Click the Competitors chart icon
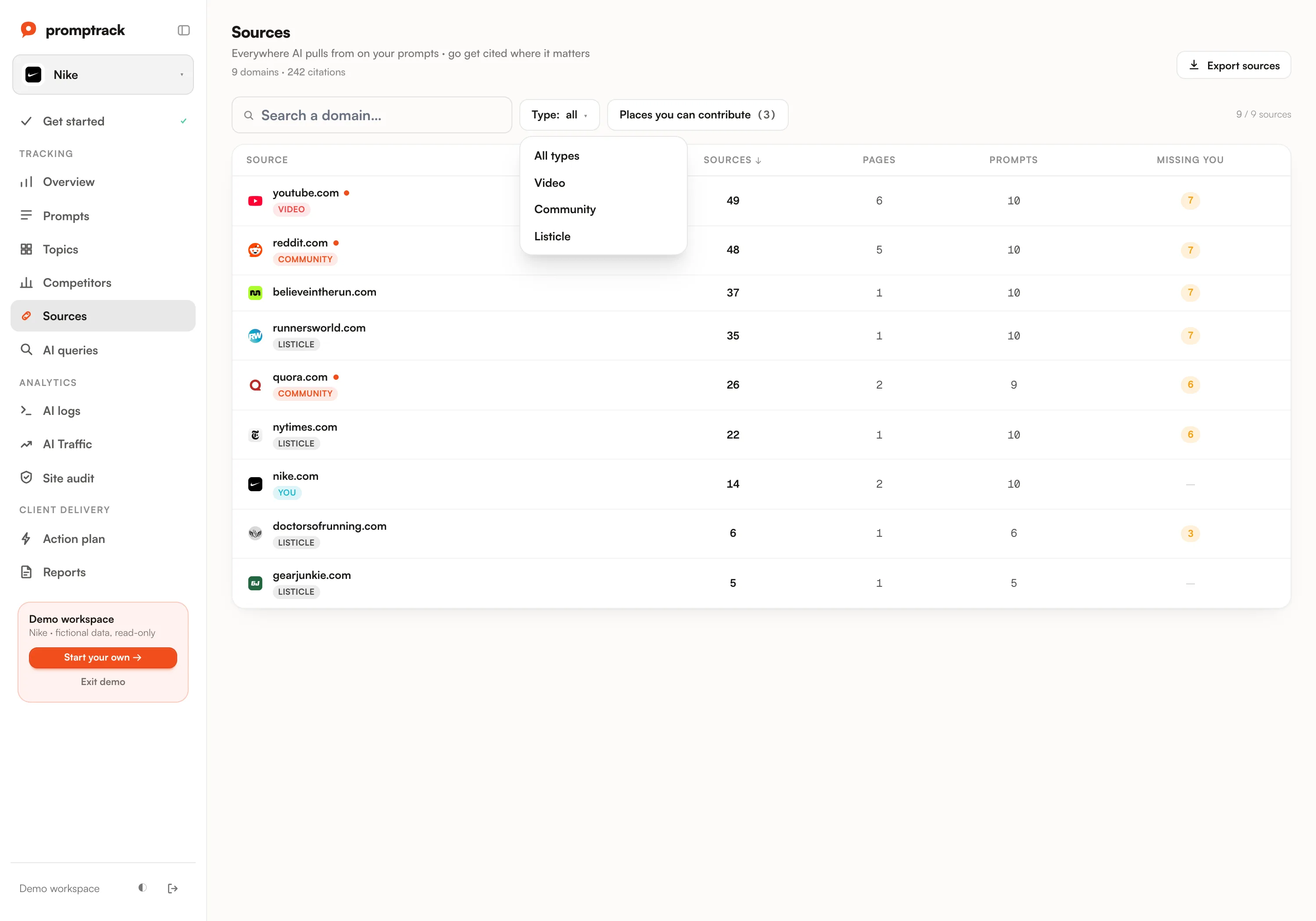This screenshot has height=921, width=1316. tap(26, 282)
